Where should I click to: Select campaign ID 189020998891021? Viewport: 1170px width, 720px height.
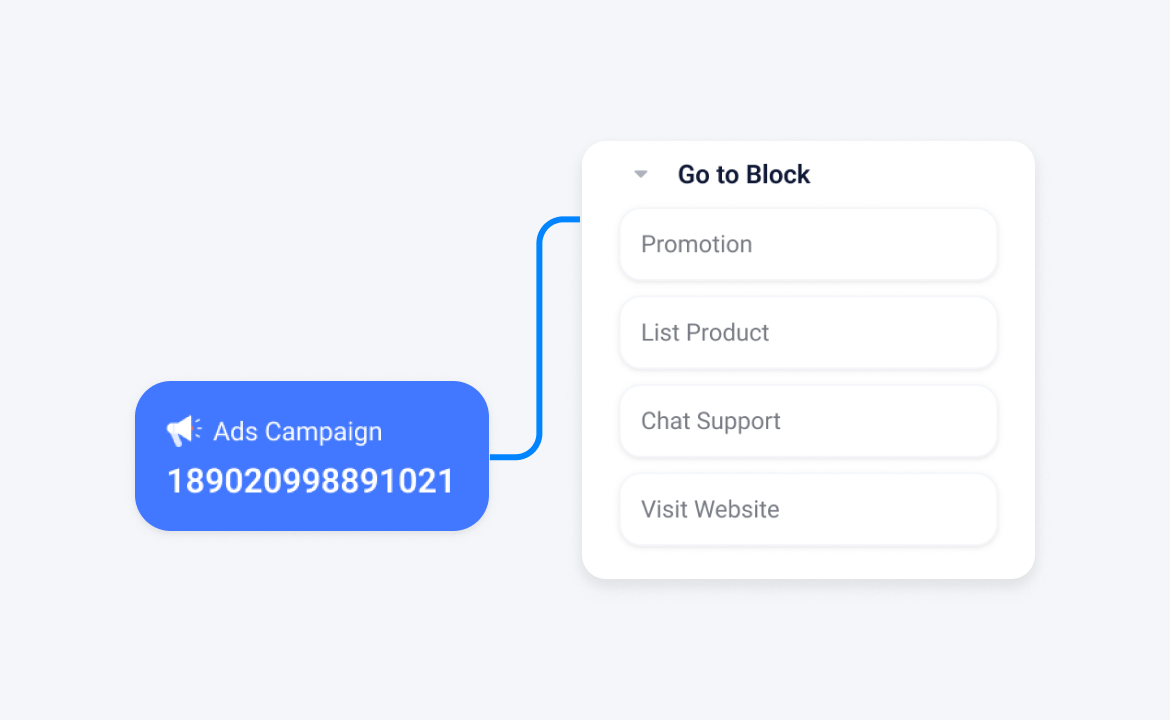coord(310,481)
